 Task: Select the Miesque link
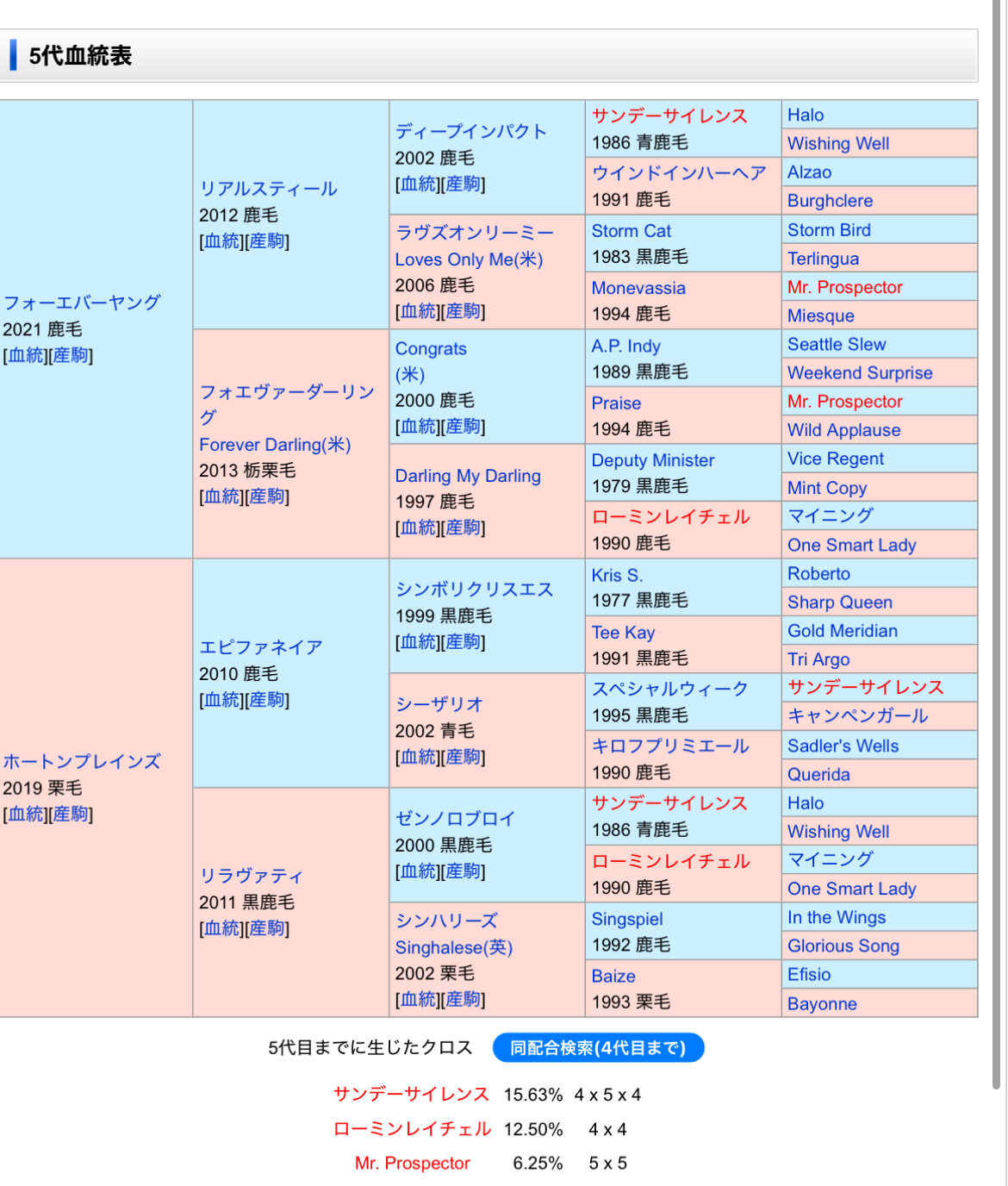click(x=821, y=315)
